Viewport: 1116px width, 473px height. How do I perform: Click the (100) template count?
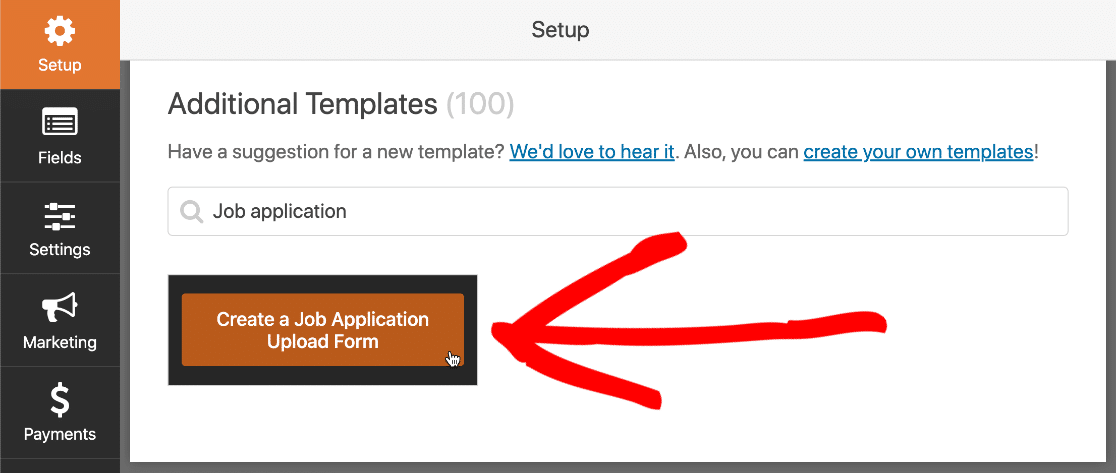(480, 105)
